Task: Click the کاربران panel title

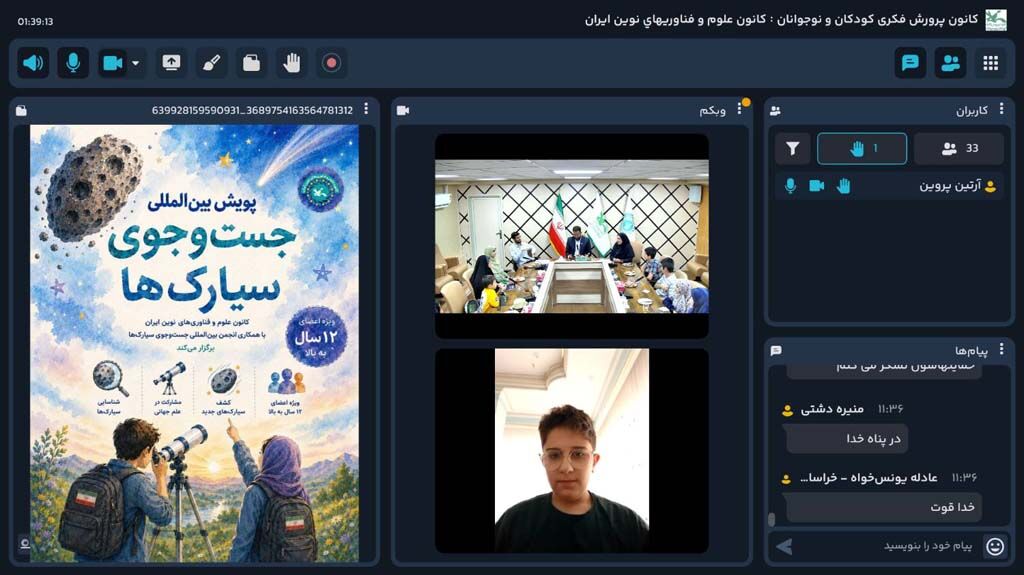Action: point(972,110)
